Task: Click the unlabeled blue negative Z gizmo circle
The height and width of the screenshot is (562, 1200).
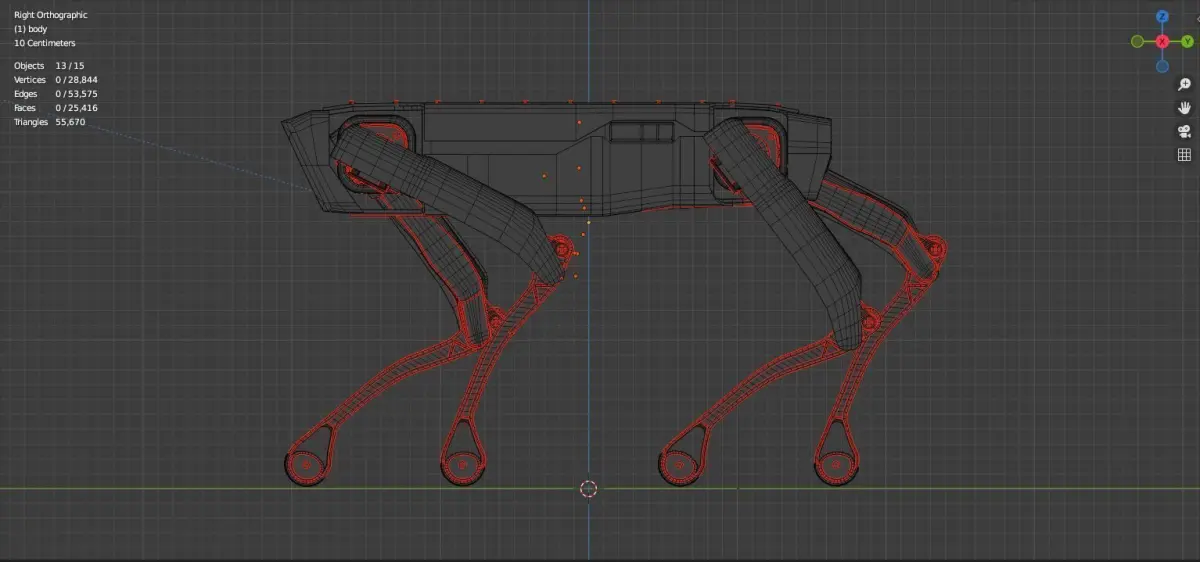Action: 1162,66
